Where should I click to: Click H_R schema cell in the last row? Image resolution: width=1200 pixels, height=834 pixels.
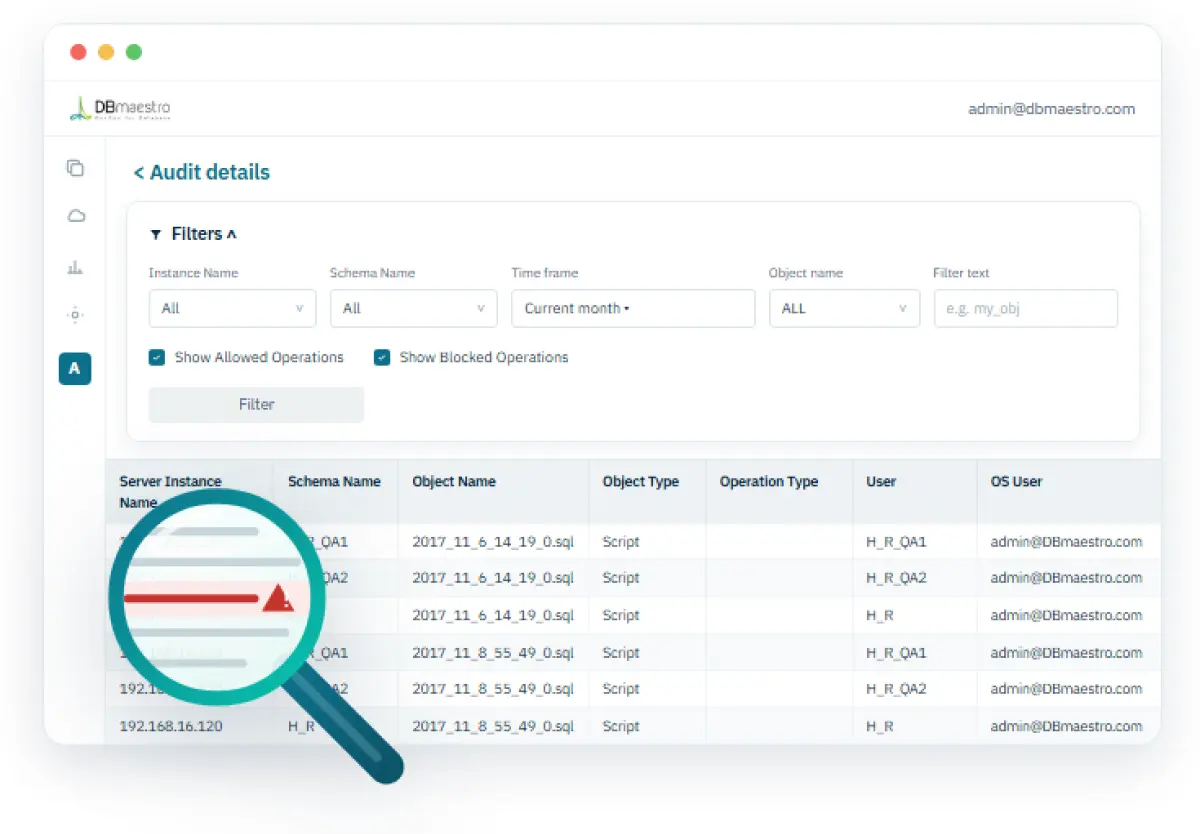coord(301,726)
